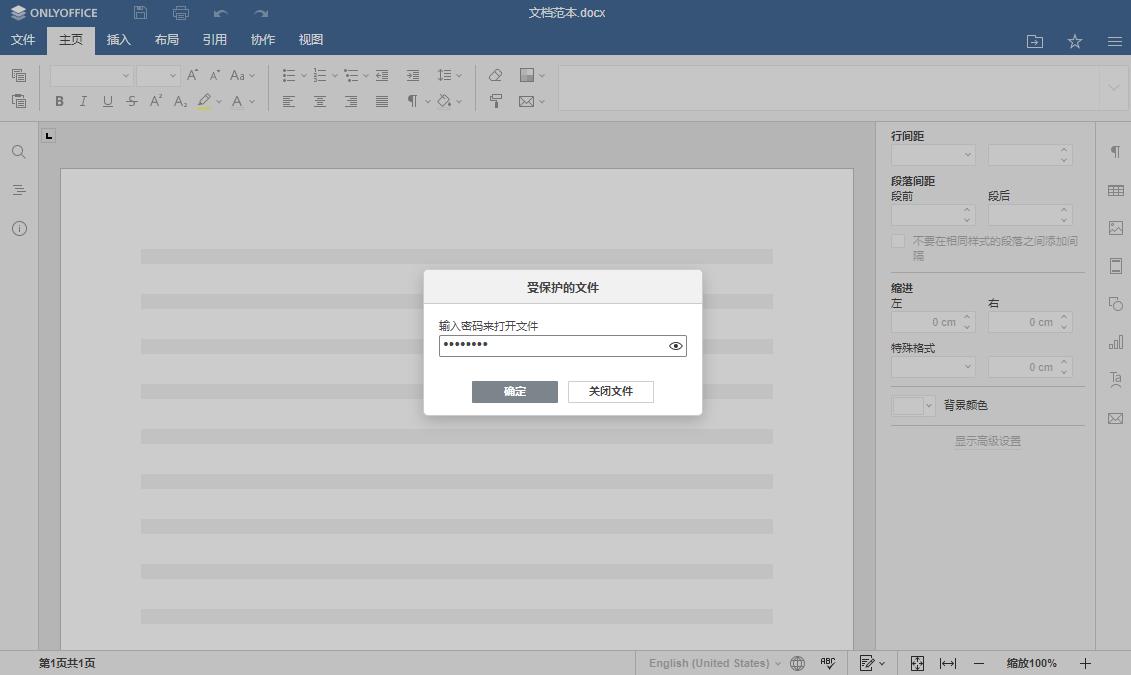Click the Paste icon in the toolbar
Screen dimensions: 1131x675
pyautogui.click(x=19, y=101)
